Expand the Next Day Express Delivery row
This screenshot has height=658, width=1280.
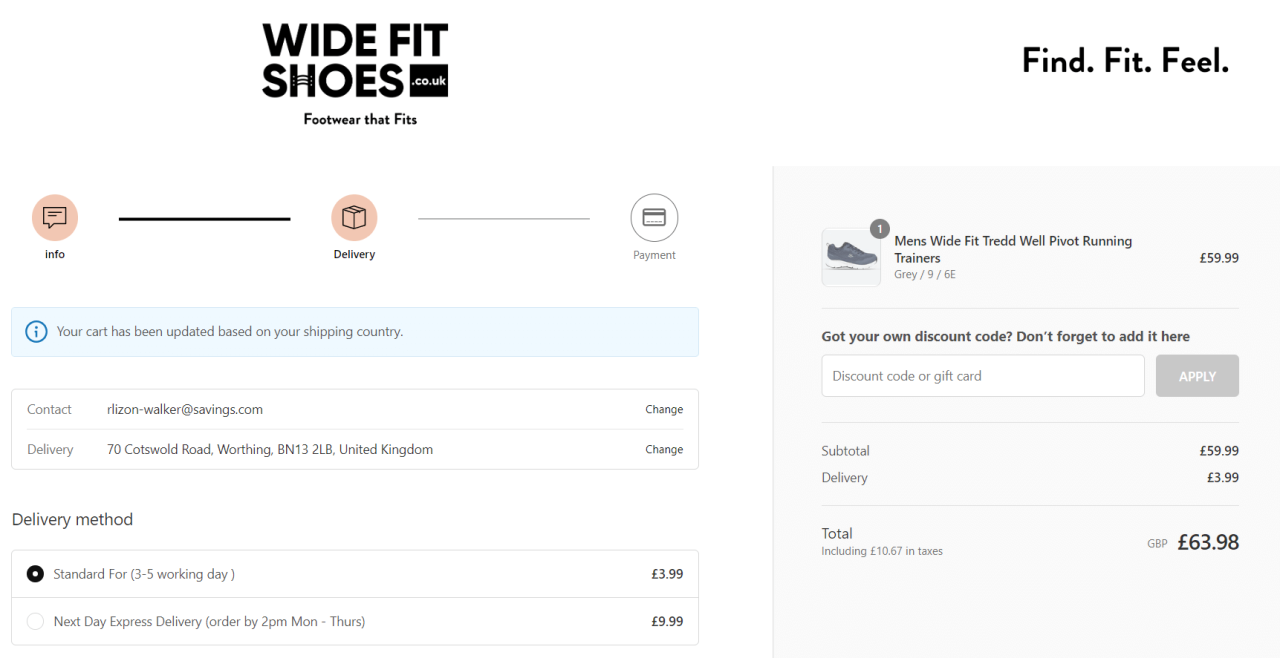pyautogui.click(x=354, y=620)
